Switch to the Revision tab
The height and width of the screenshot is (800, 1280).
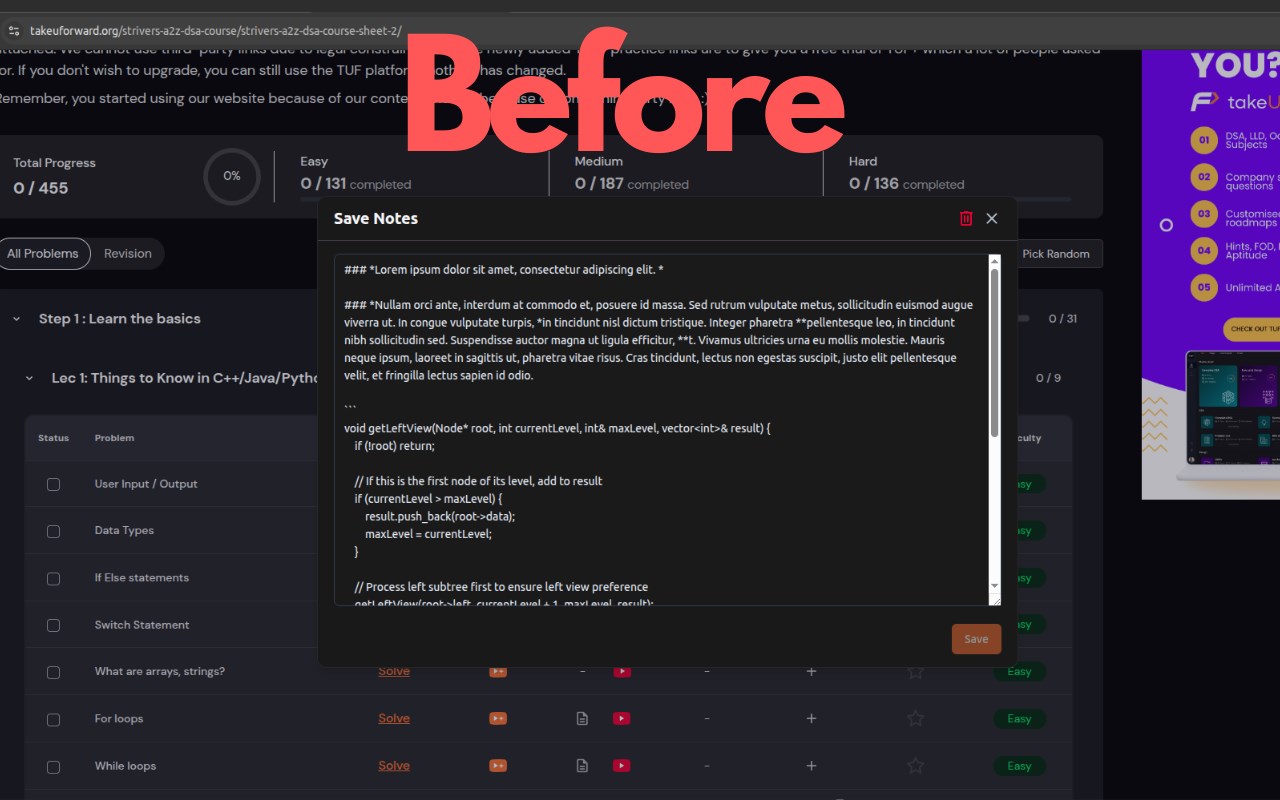click(128, 254)
